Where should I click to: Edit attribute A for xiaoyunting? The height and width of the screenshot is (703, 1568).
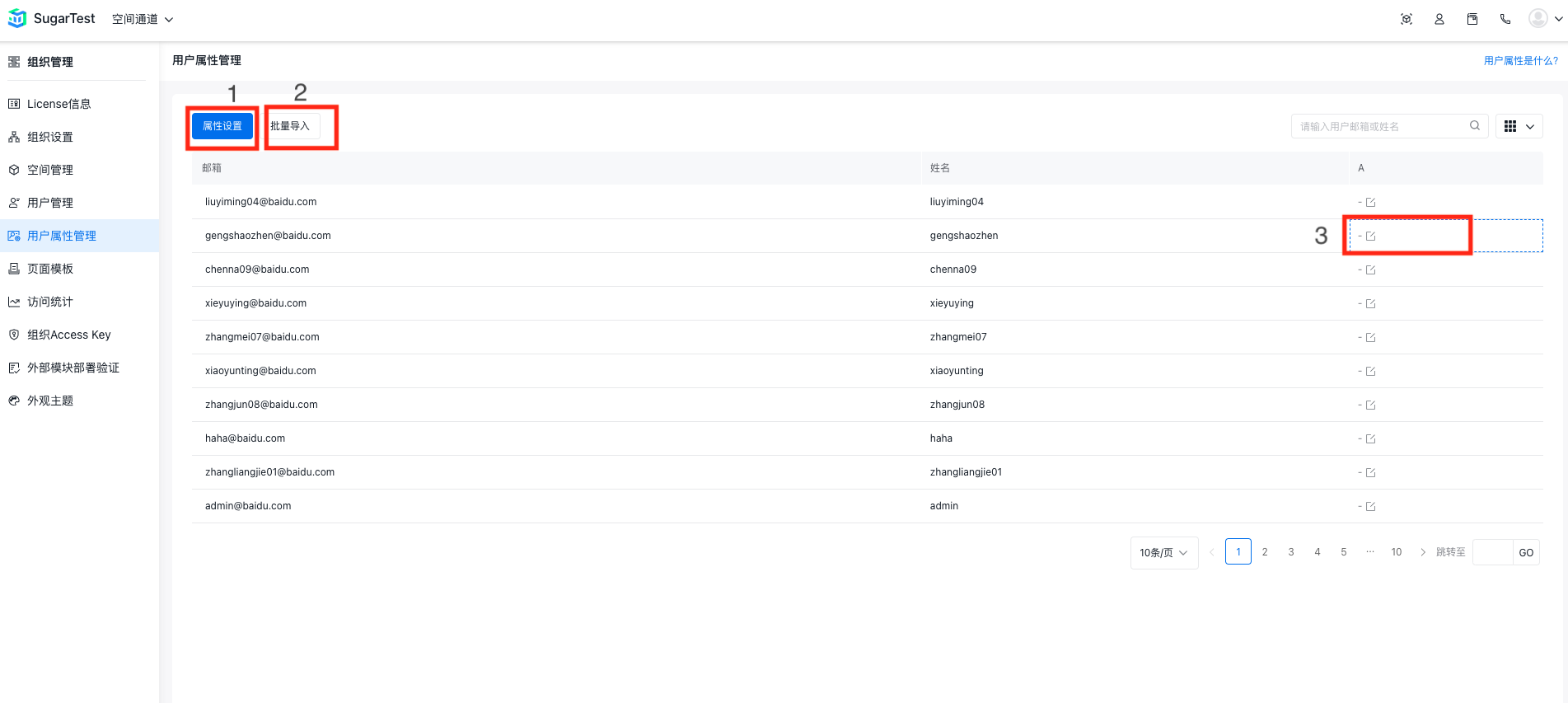(x=1371, y=371)
